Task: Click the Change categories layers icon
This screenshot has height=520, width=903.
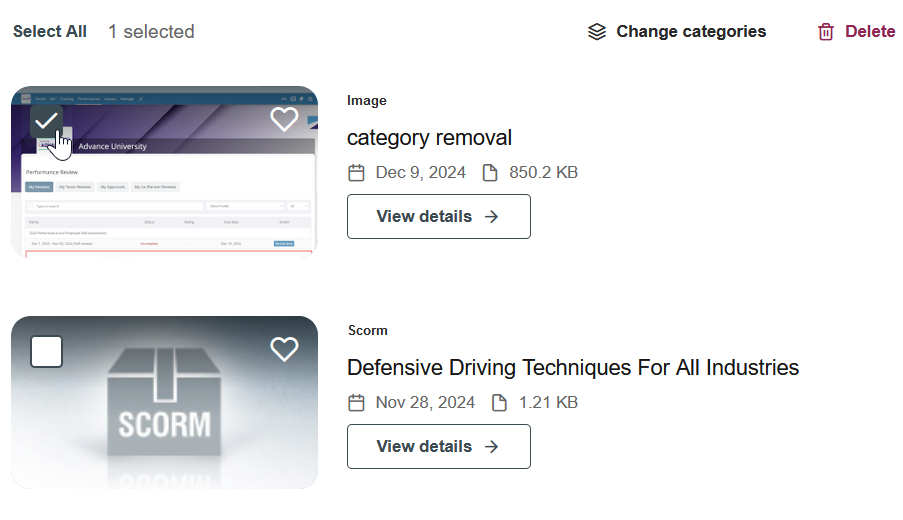Action: tap(597, 32)
